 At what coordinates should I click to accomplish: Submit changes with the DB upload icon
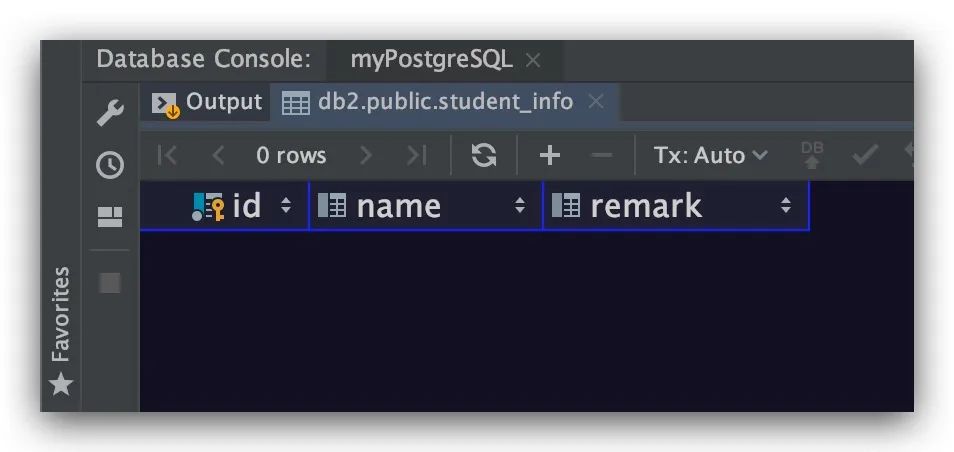pyautogui.click(x=812, y=156)
